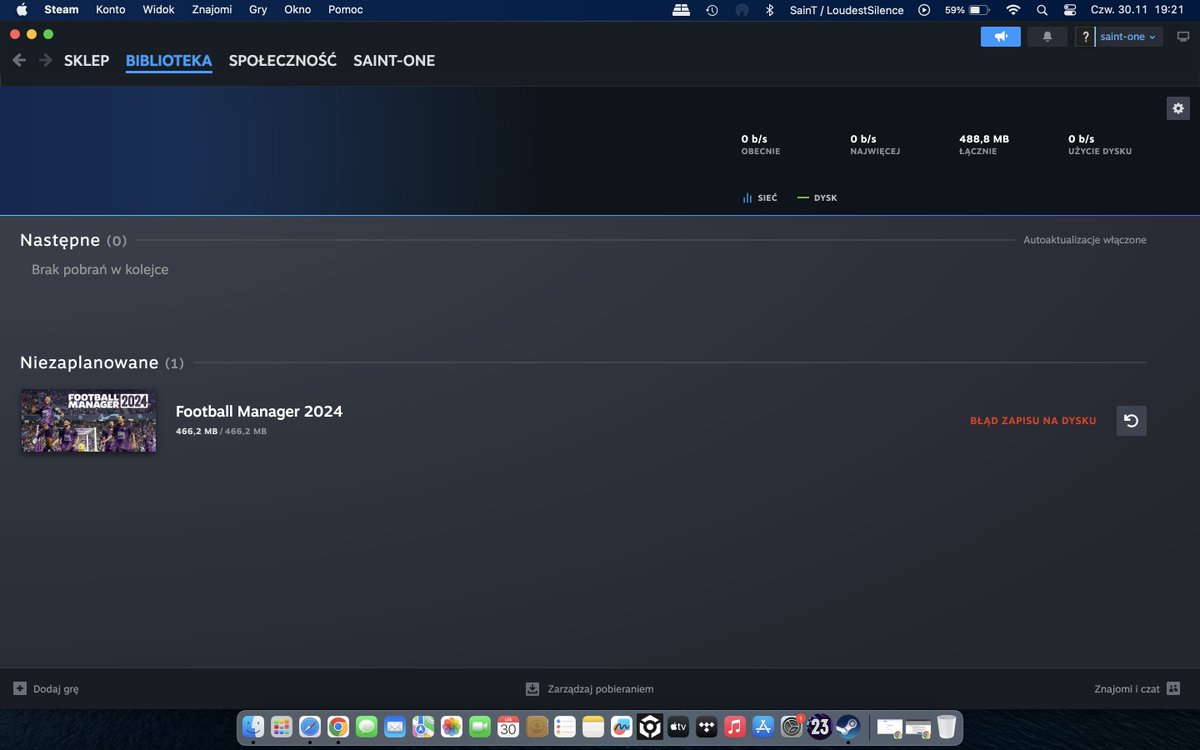Click the battery 59% indicator
Viewport: 1200px width, 750px height.
coord(967,10)
